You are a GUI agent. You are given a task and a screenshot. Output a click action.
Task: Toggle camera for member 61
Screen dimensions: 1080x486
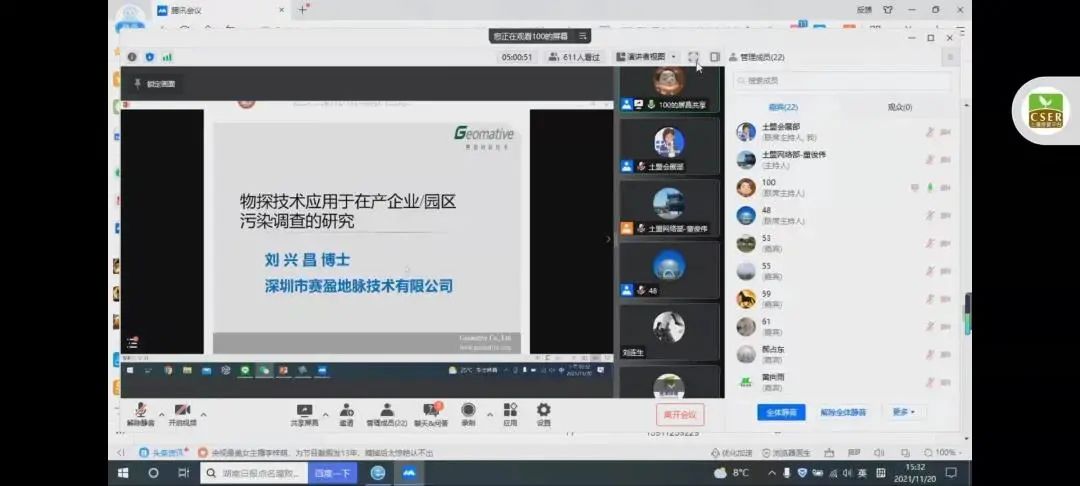(x=946, y=327)
